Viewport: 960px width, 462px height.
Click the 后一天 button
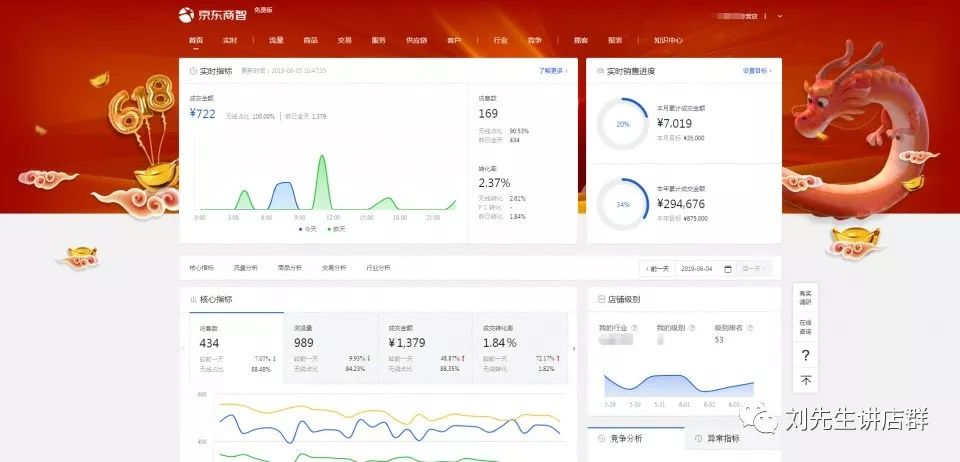[754, 269]
